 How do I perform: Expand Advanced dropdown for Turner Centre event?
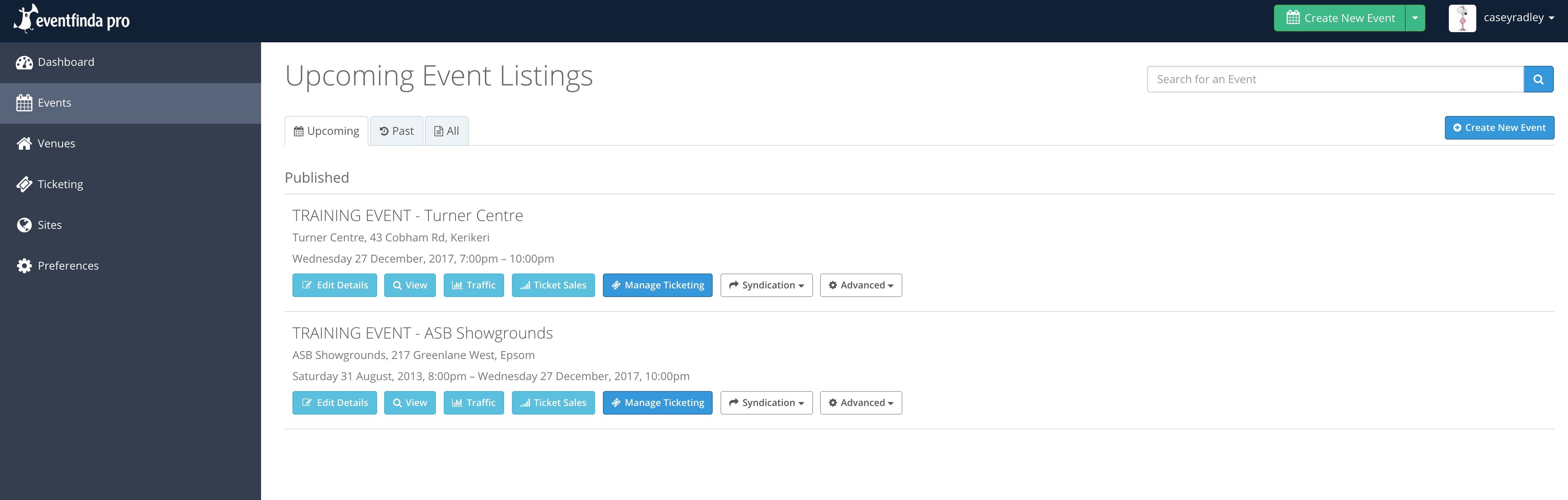click(861, 285)
